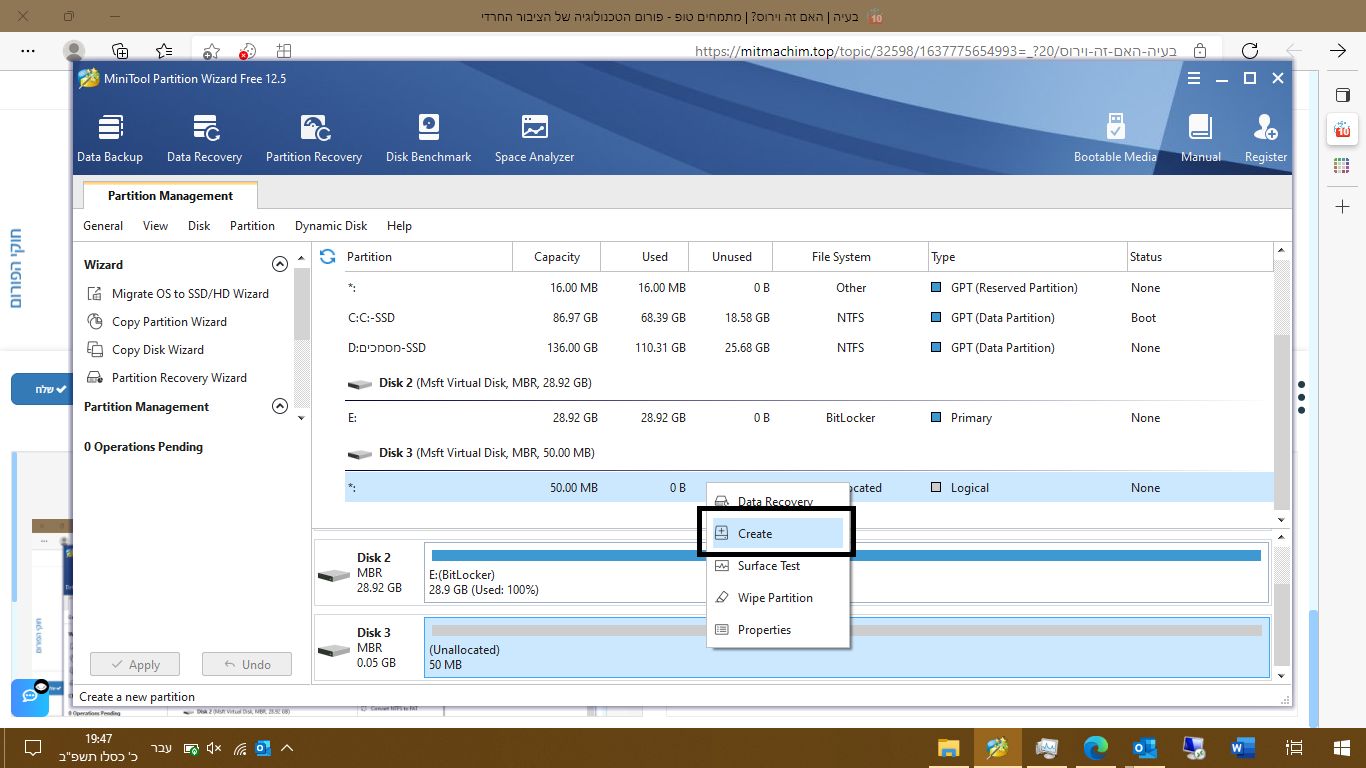Sort by the Capacity column header
The height and width of the screenshot is (768, 1366).
click(x=557, y=257)
